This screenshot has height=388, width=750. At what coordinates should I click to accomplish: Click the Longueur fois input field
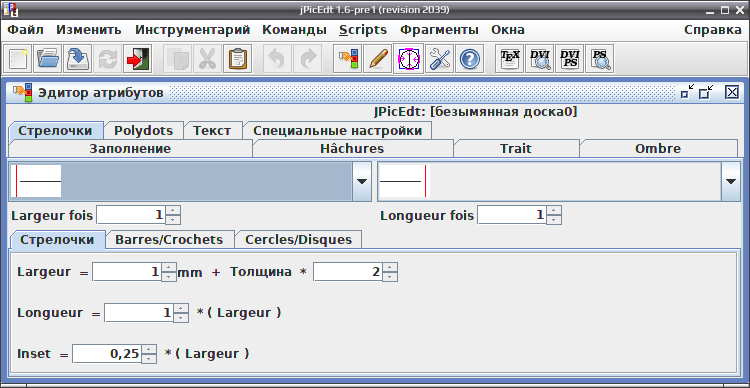512,215
